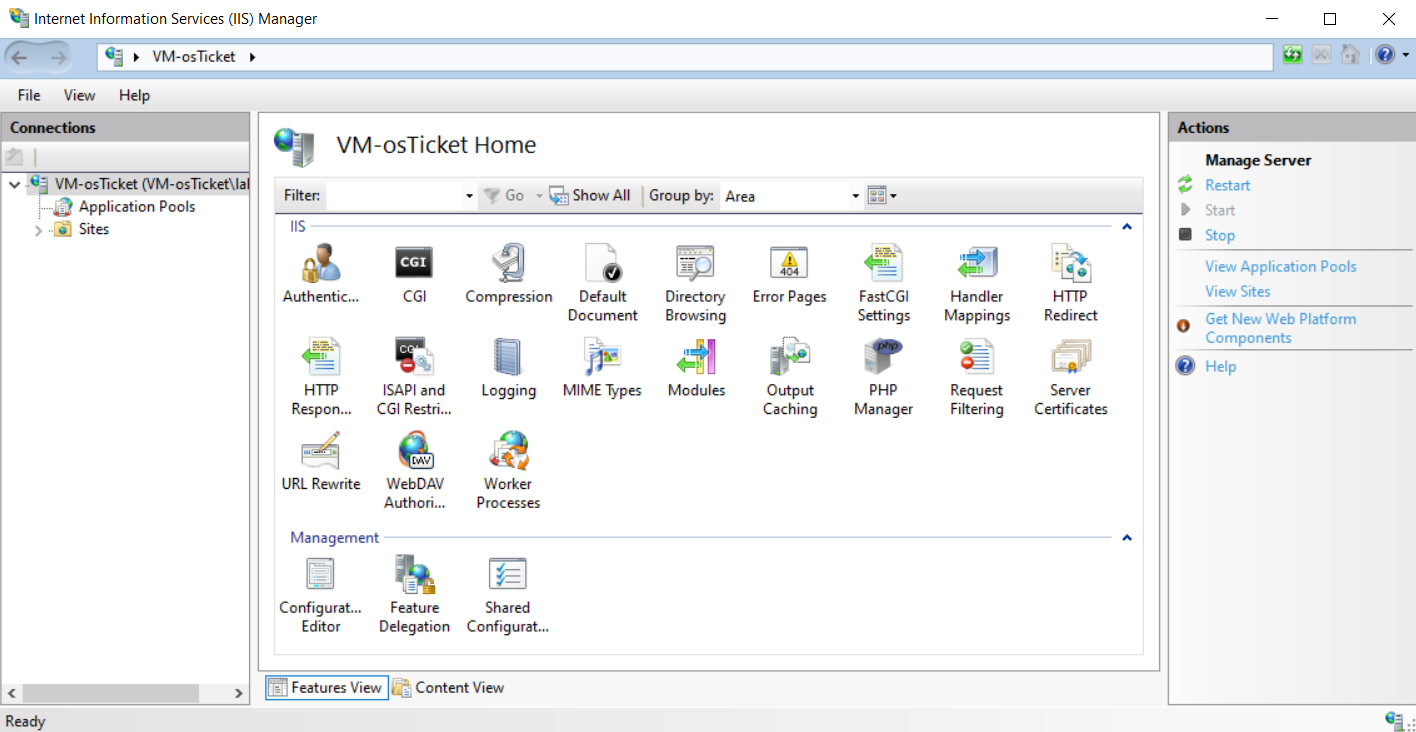Open HTTP Response Headers feature

[321, 378]
